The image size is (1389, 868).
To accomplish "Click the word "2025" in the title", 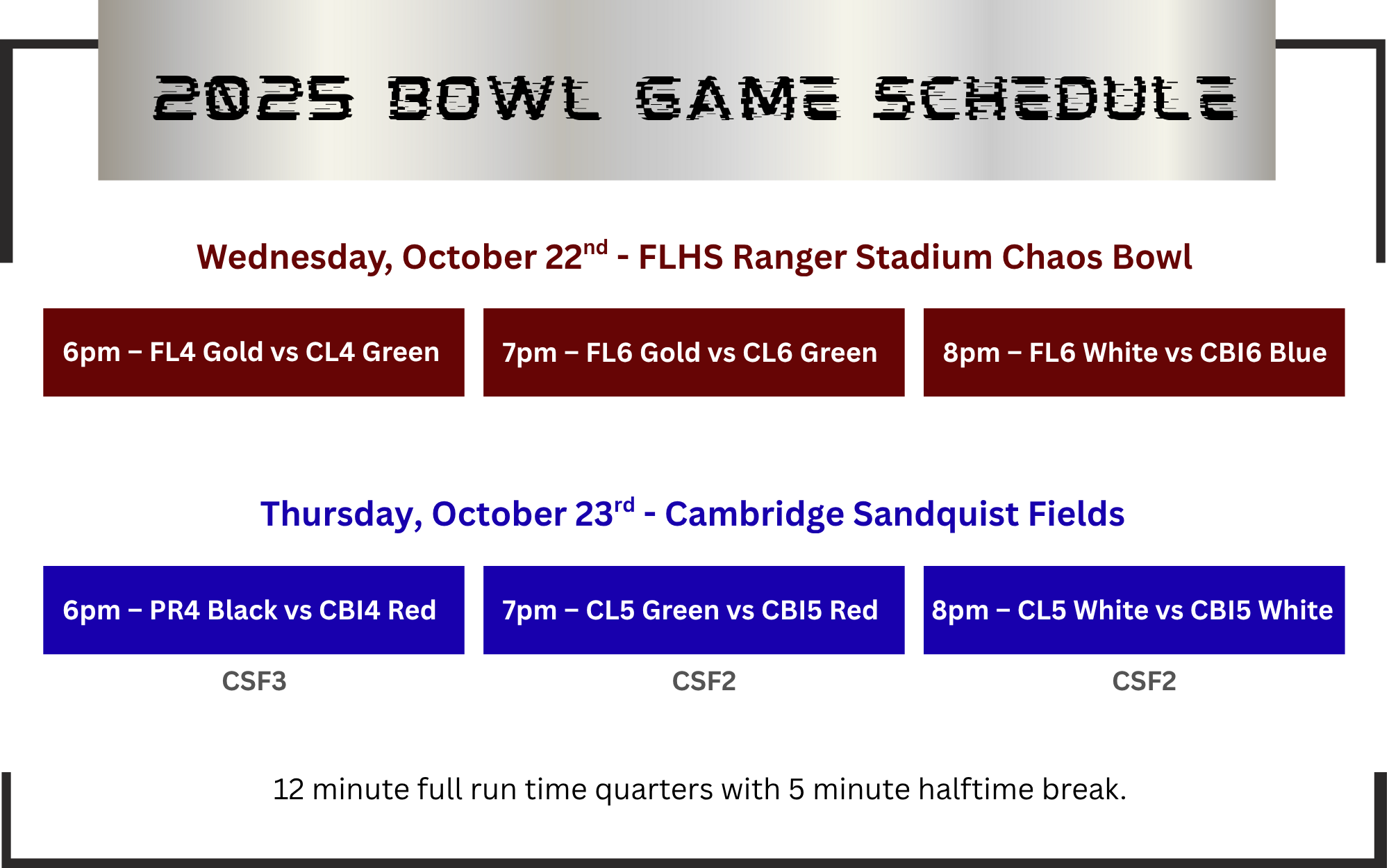I will [252, 99].
